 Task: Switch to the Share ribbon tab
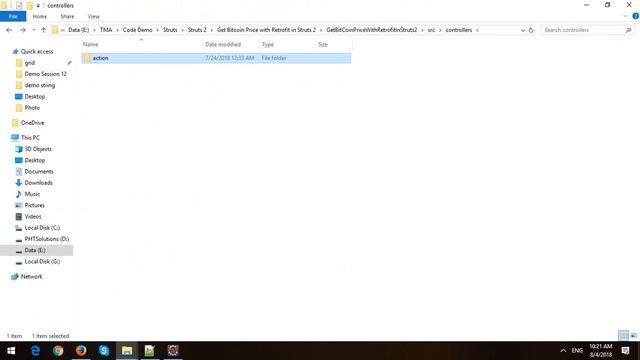click(67, 16)
